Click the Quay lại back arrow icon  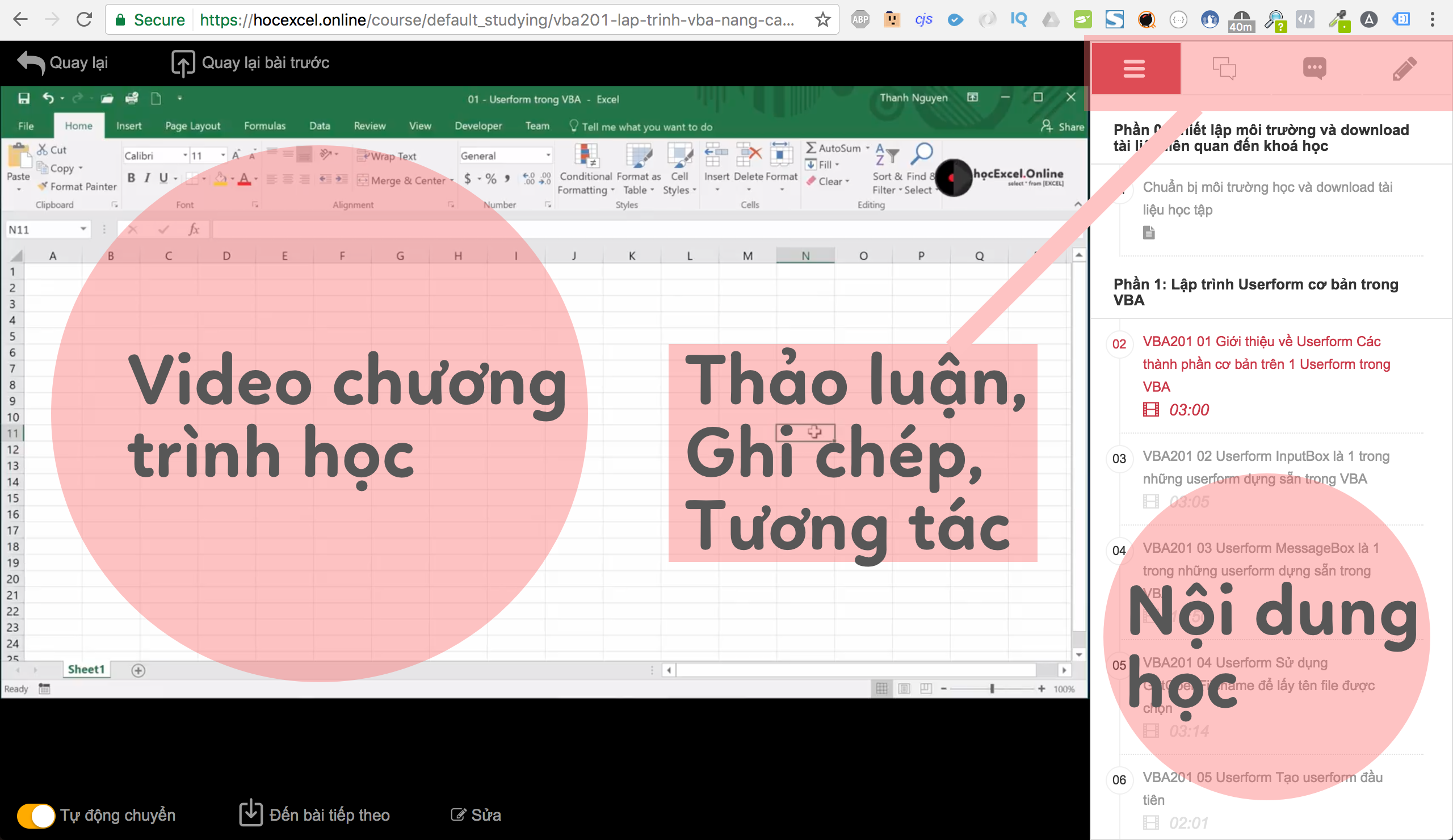pyautogui.click(x=31, y=62)
